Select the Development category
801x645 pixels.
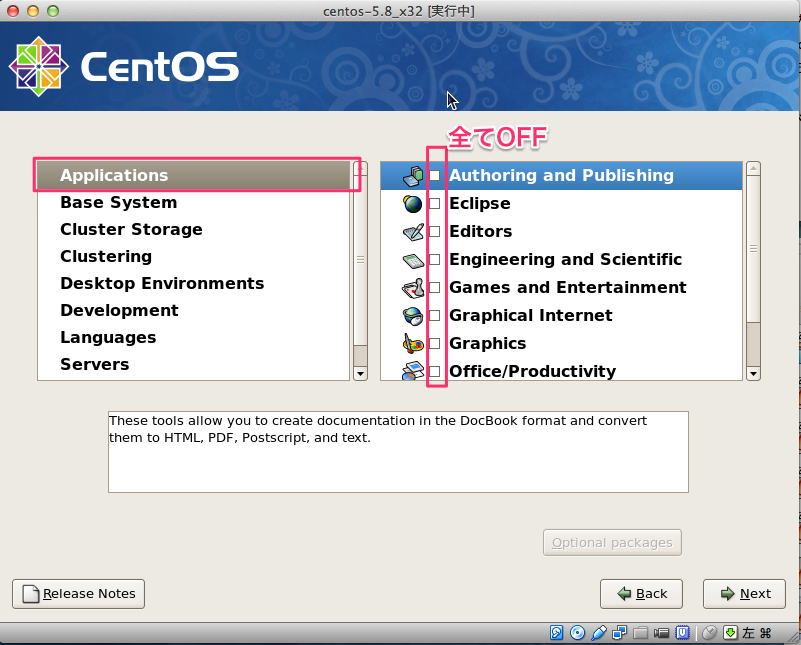click(x=119, y=310)
